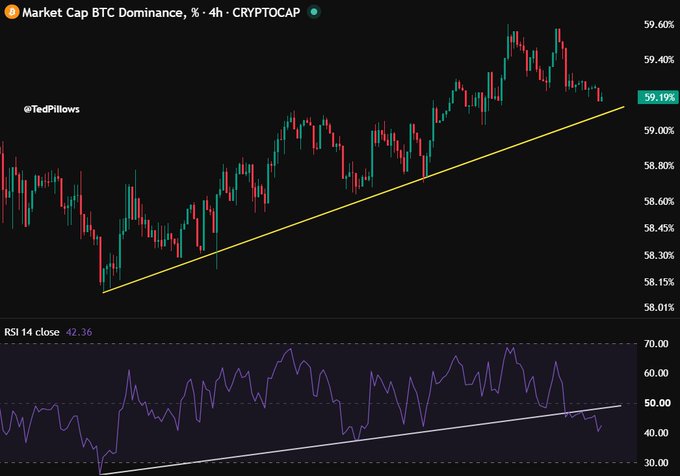Click the 59.60% price axis label
This screenshot has height=476, width=680.
tap(659, 25)
